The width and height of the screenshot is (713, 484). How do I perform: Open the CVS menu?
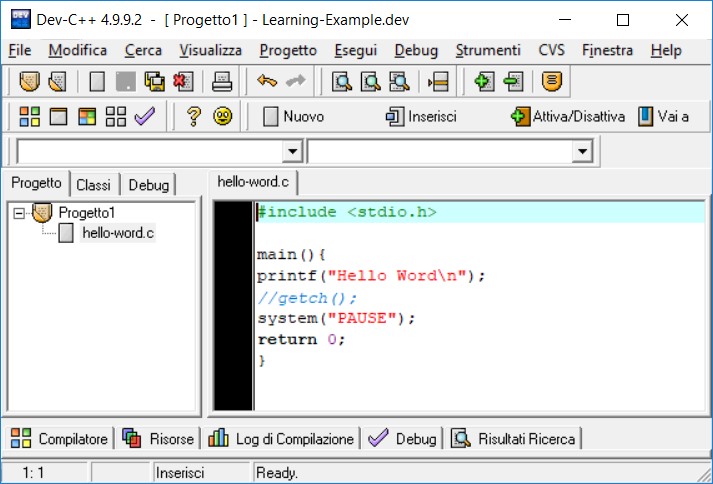click(552, 50)
